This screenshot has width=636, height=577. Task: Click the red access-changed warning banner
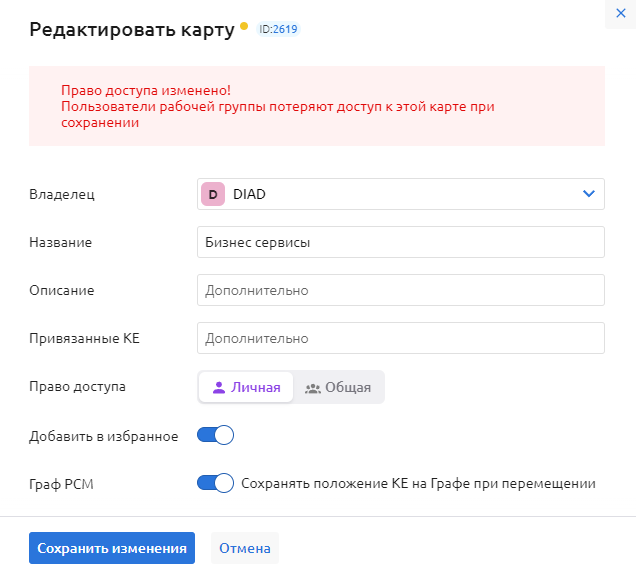tap(316, 106)
